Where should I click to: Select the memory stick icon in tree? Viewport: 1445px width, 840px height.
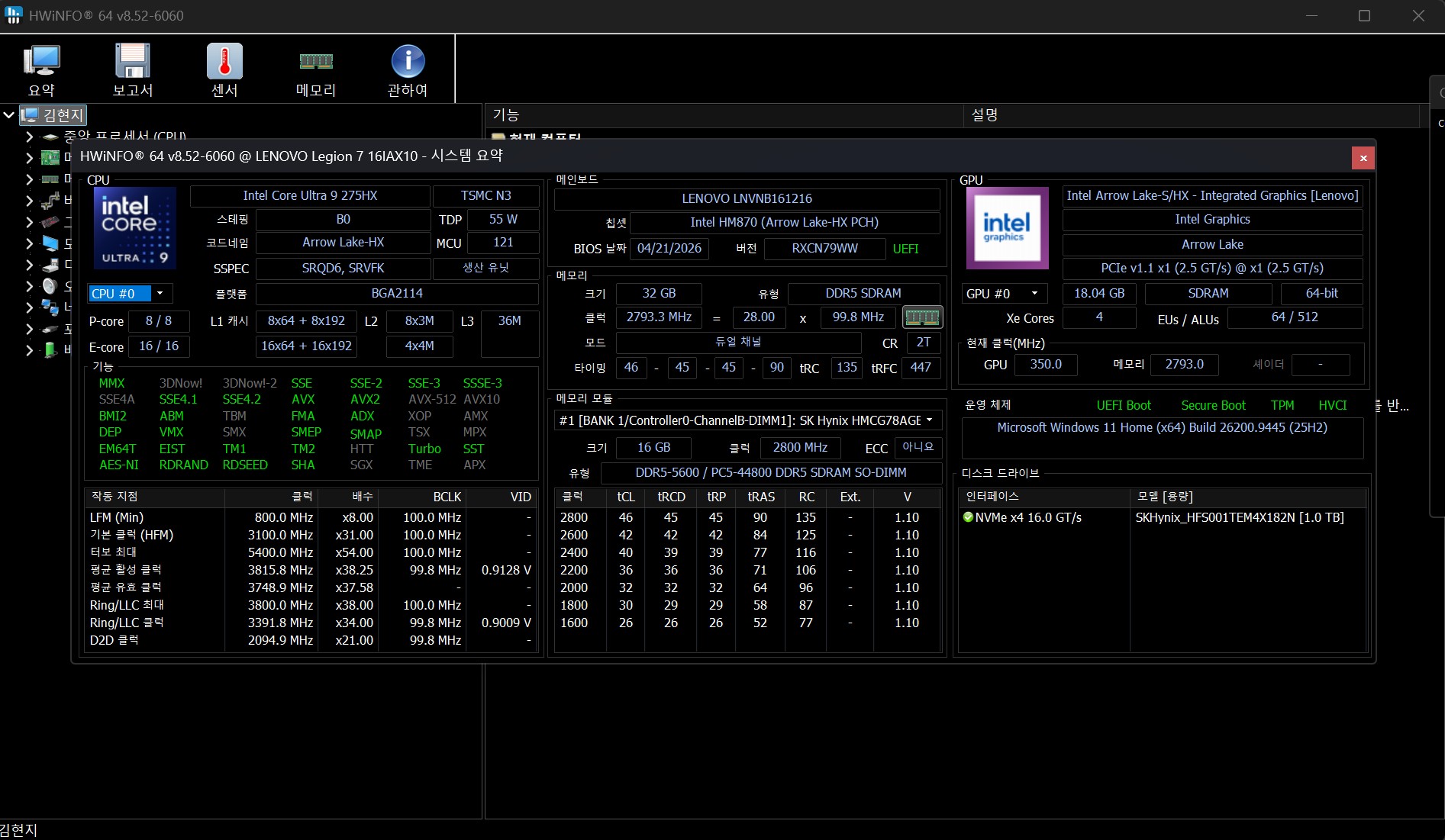point(50,179)
